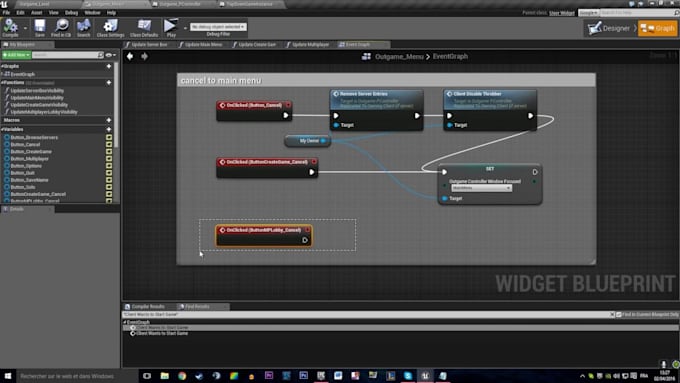Toggle editable icon for Button_Cancel
This screenshot has height=383, width=680.
point(109,144)
